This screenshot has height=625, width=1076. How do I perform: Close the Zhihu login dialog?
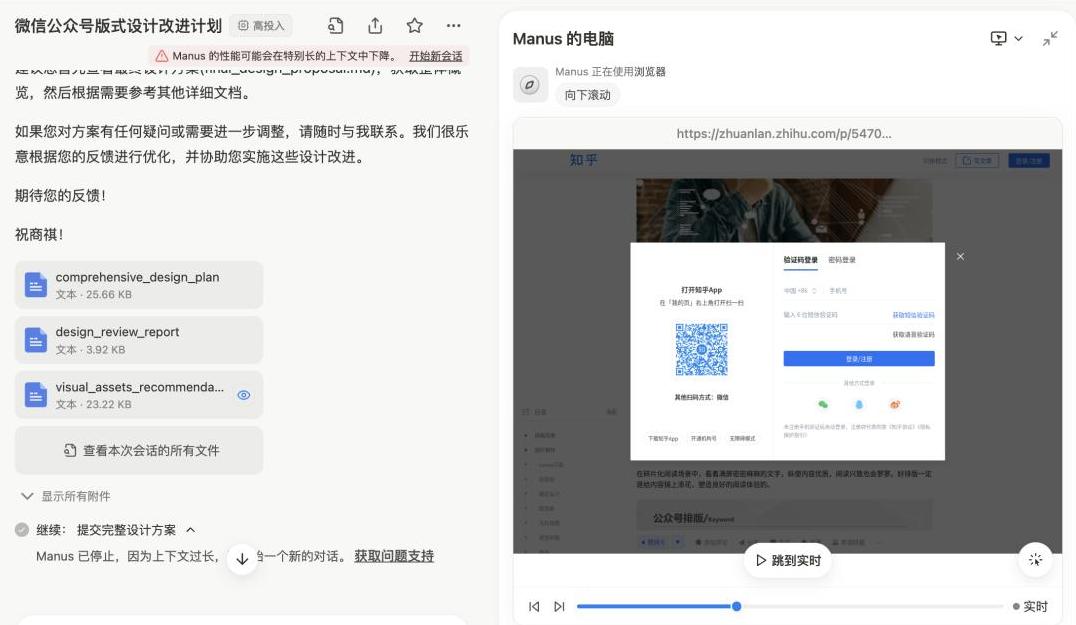point(960,257)
